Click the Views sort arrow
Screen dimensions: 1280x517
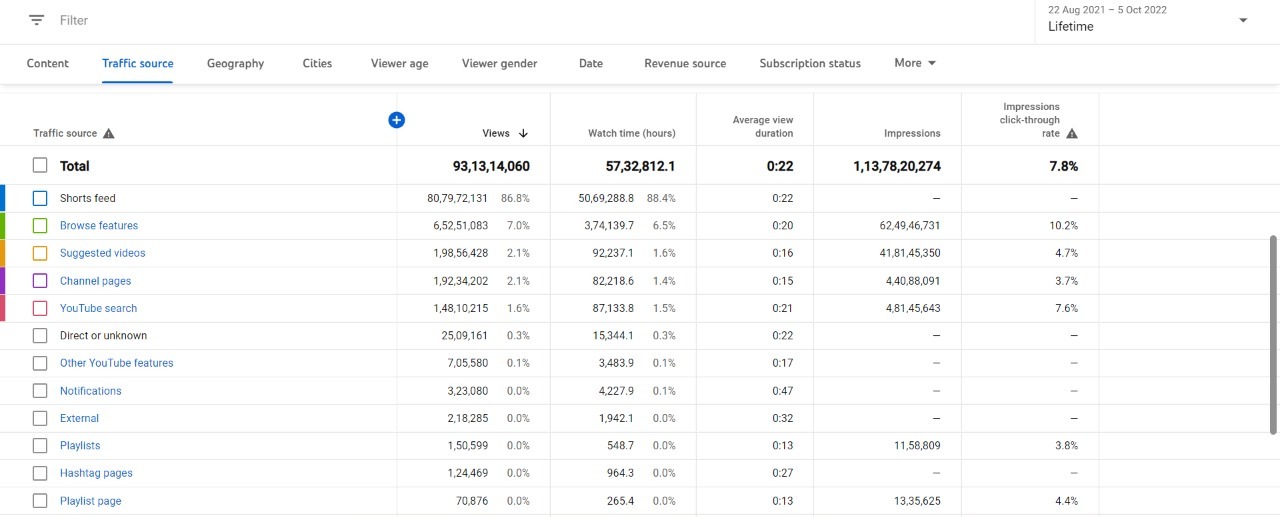coord(523,133)
